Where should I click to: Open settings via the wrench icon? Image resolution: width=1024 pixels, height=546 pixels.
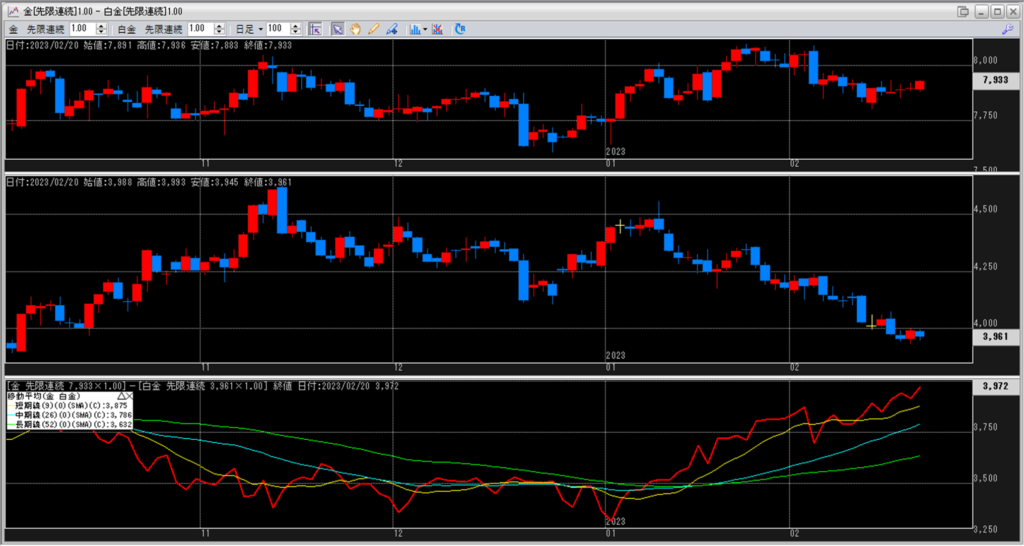[1006, 30]
